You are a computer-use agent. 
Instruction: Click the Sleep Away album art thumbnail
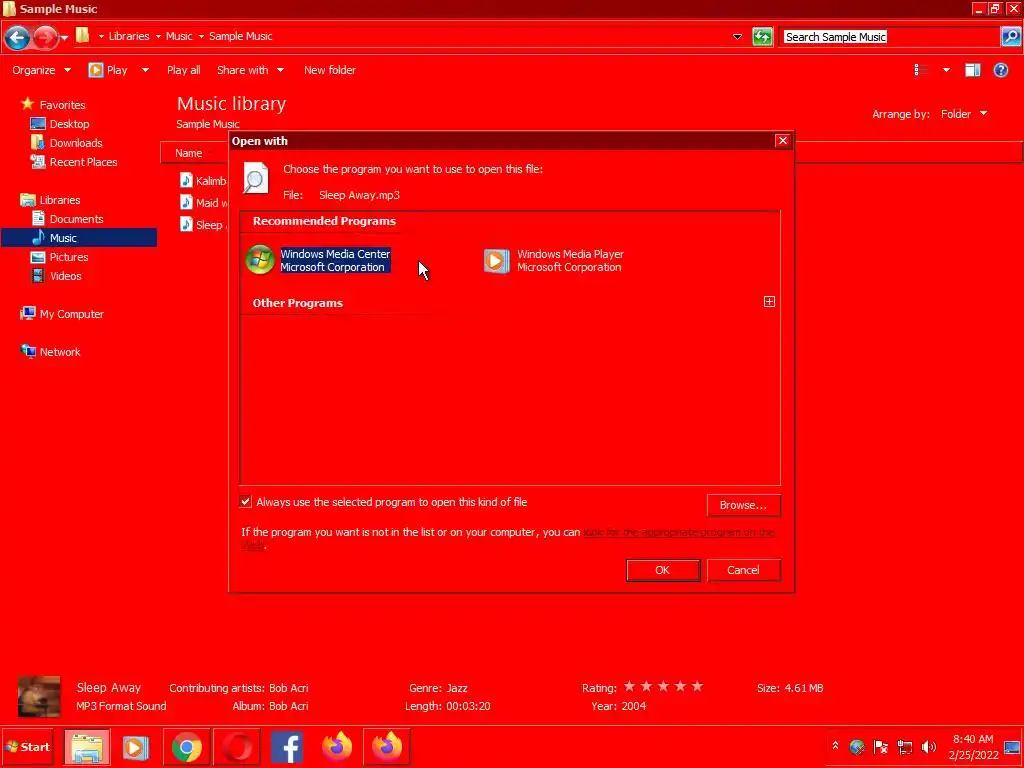click(x=39, y=696)
